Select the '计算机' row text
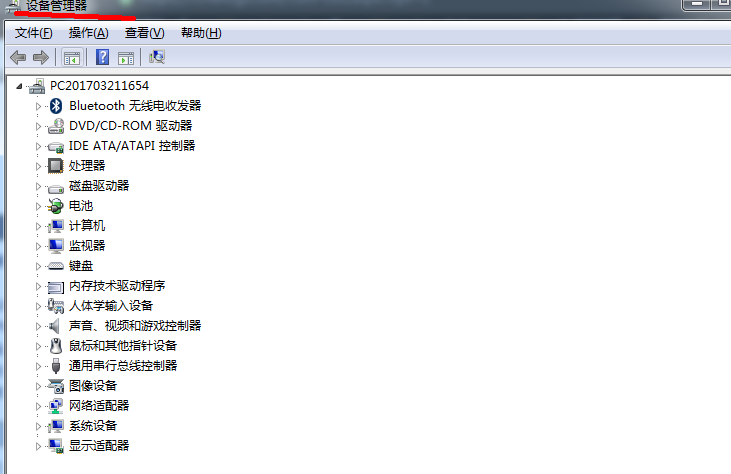Image resolution: width=731 pixels, height=474 pixels. pos(87,226)
